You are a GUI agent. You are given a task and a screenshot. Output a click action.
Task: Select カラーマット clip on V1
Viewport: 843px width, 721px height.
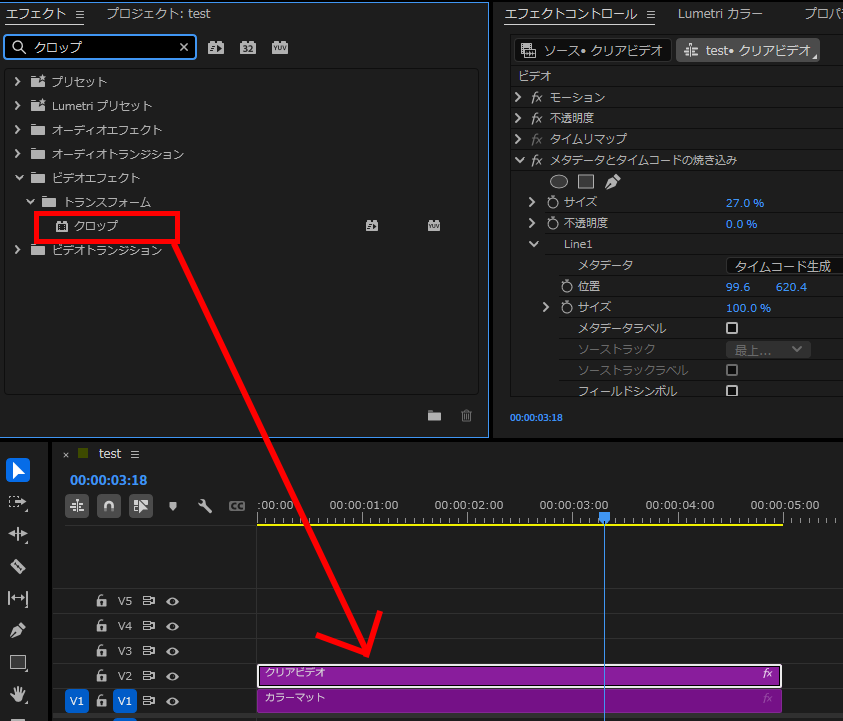tap(519, 701)
